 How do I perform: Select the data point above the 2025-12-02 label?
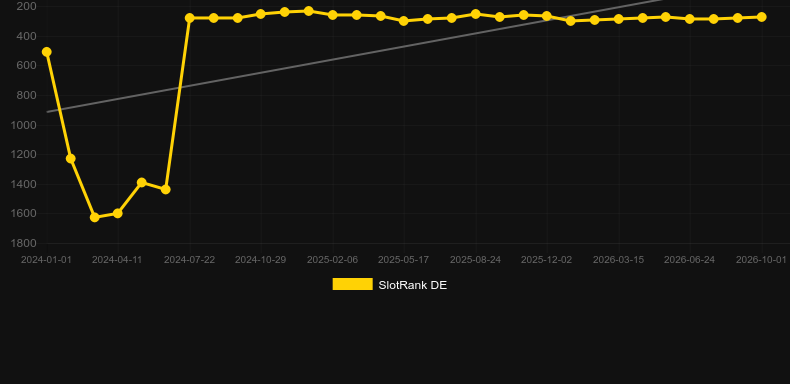(x=547, y=16)
